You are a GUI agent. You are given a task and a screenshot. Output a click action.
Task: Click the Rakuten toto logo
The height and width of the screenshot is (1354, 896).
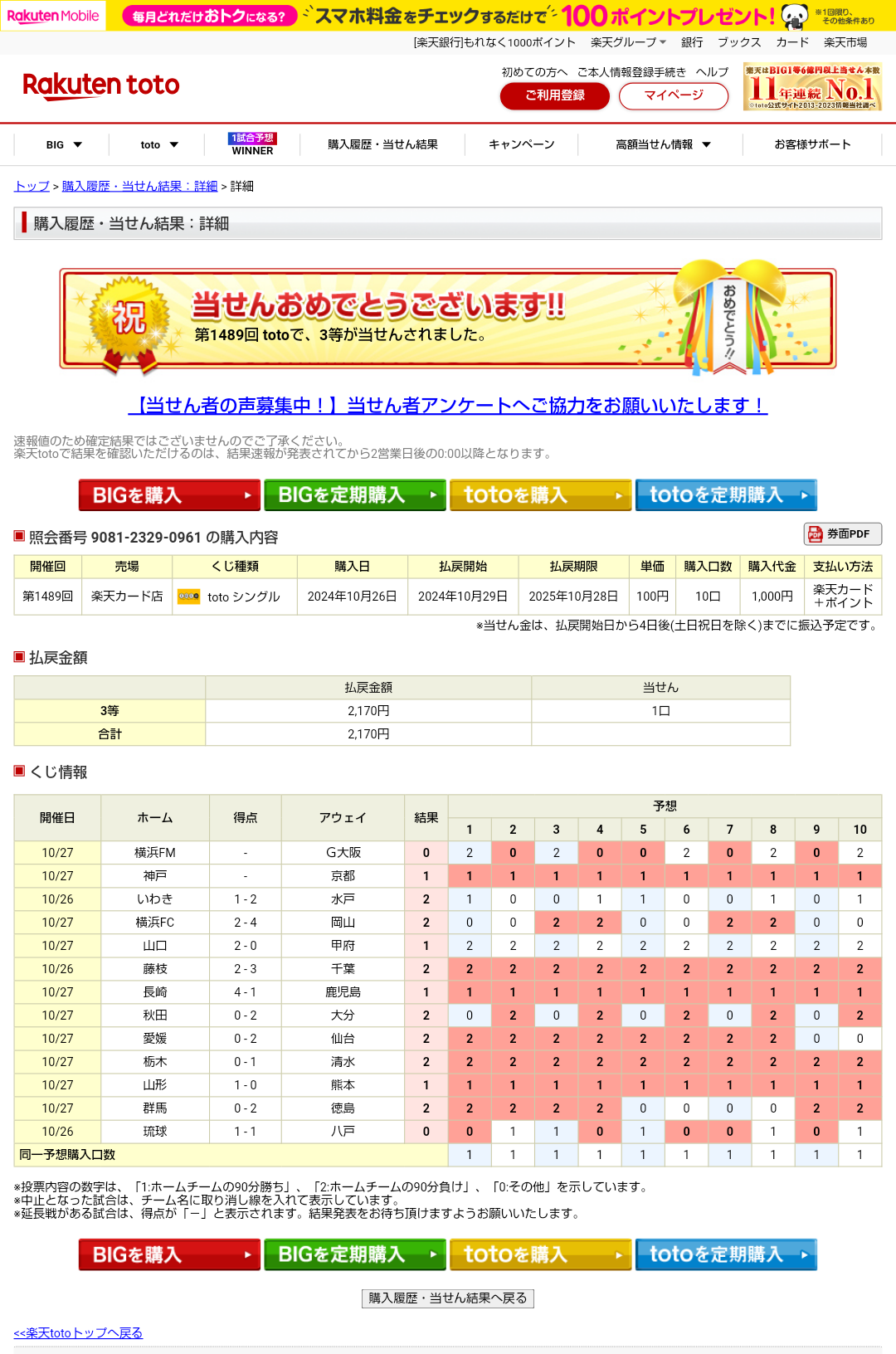coord(101,85)
